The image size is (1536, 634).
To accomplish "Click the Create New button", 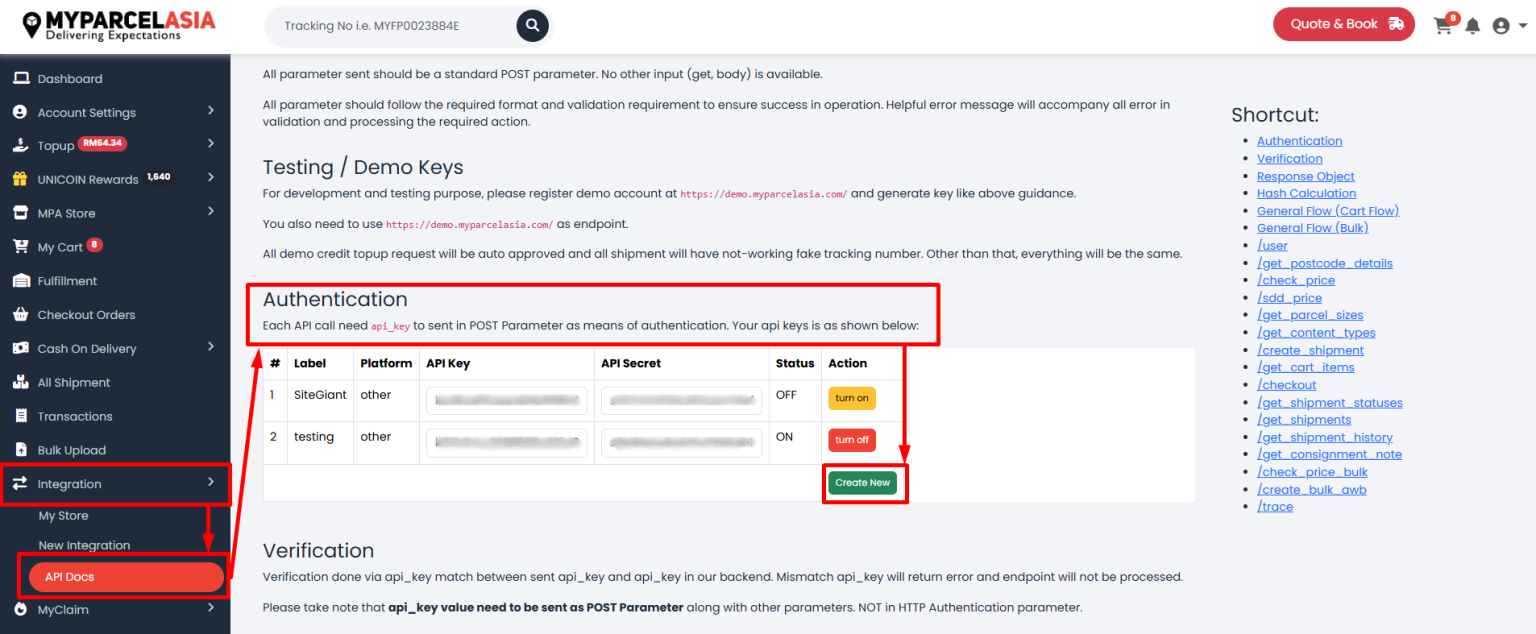I will point(862,482).
